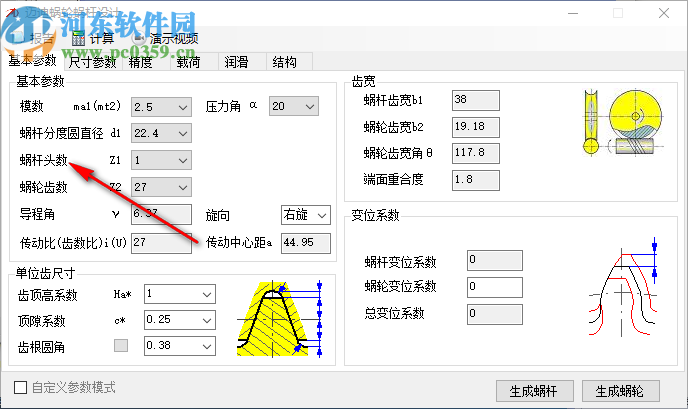Expand the 蜗杆分度圆直径 d1 dropdown

(161, 133)
